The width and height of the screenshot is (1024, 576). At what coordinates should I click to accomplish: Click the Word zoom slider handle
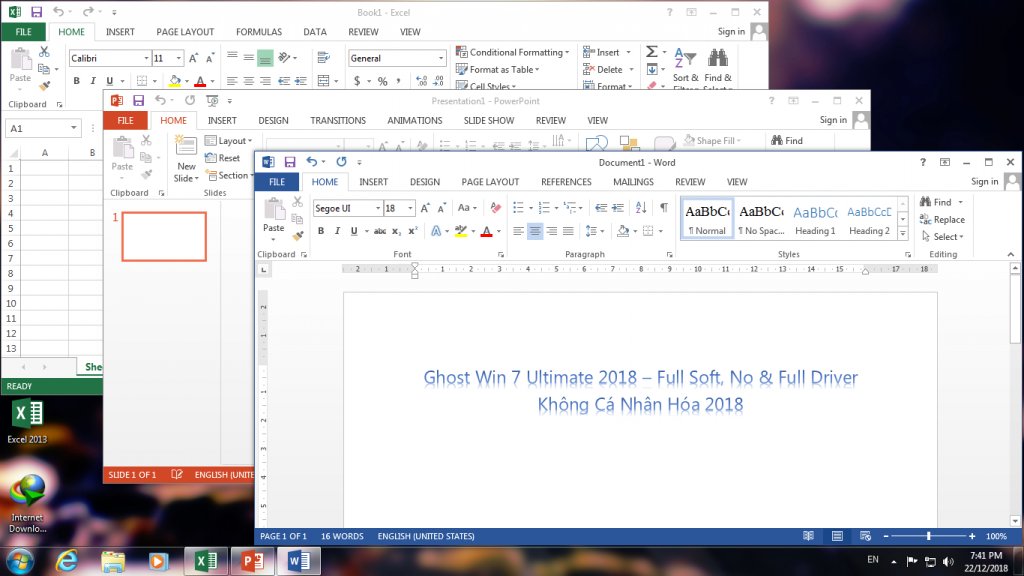(x=928, y=536)
